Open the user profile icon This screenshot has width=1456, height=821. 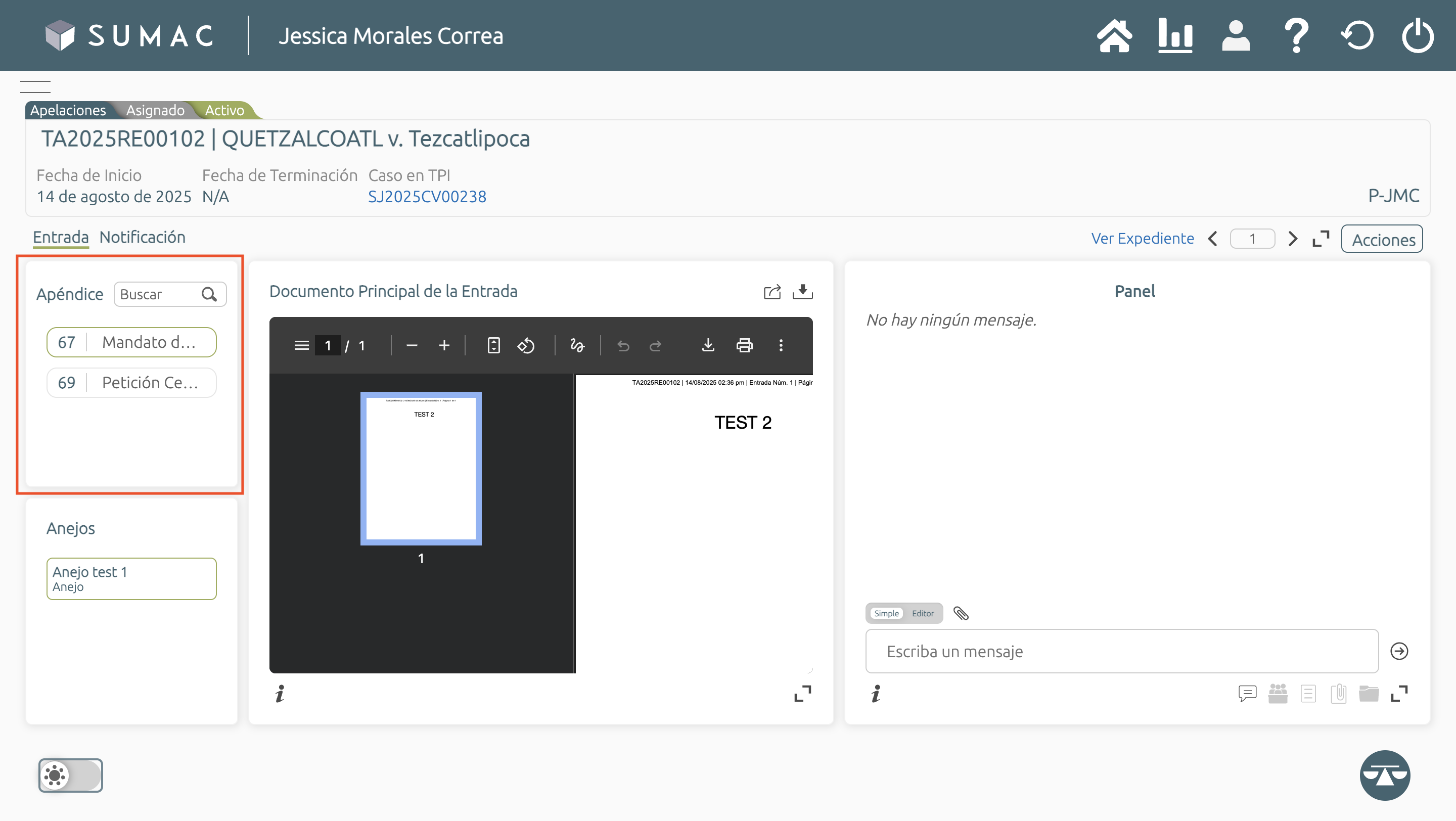coord(1236,35)
